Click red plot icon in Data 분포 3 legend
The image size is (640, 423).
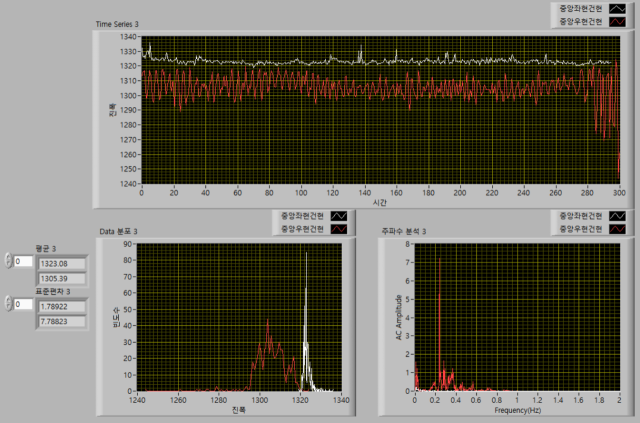(340, 229)
